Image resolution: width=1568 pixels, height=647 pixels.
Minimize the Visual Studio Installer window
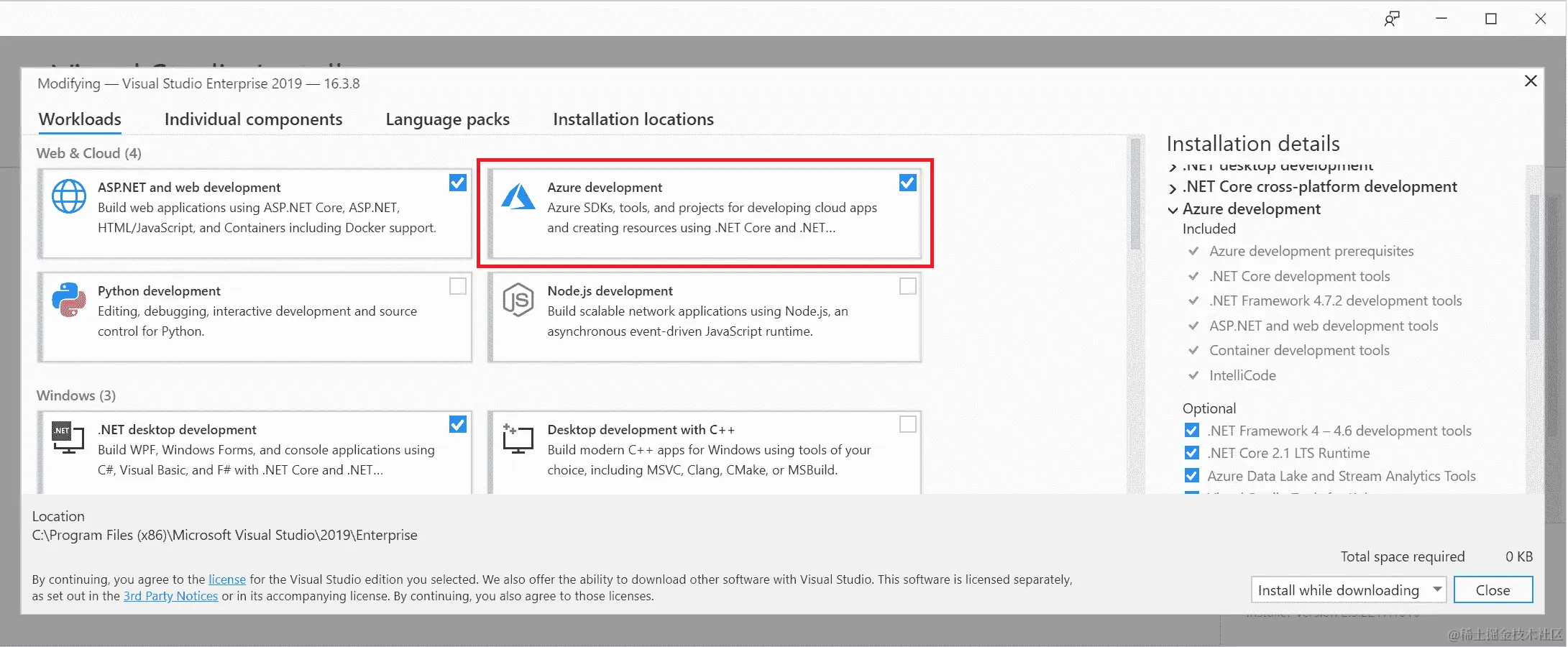click(1441, 19)
